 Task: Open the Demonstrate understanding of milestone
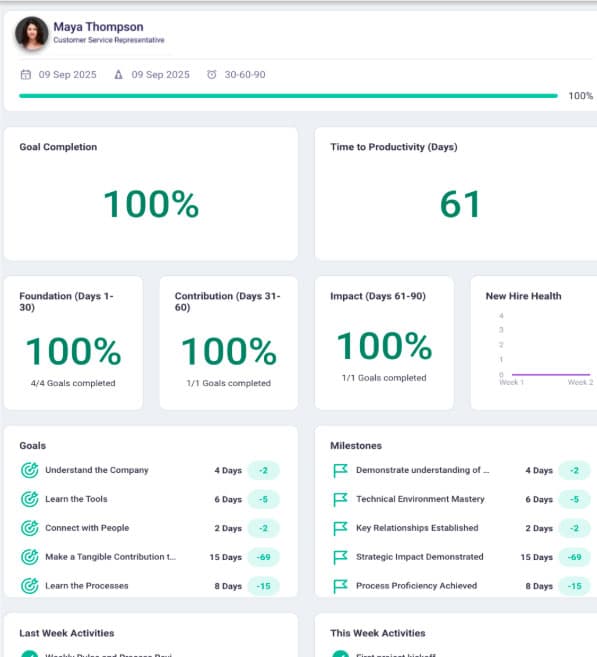(x=423, y=470)
